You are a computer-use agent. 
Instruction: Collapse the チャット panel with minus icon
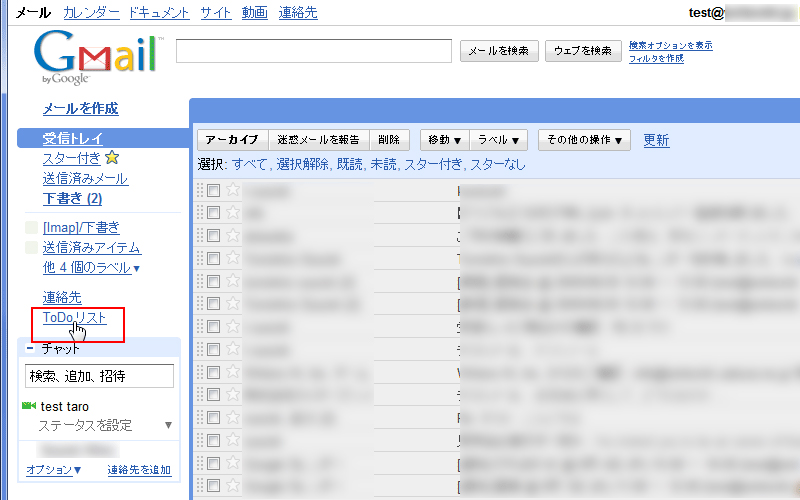(x=30, y=348)
